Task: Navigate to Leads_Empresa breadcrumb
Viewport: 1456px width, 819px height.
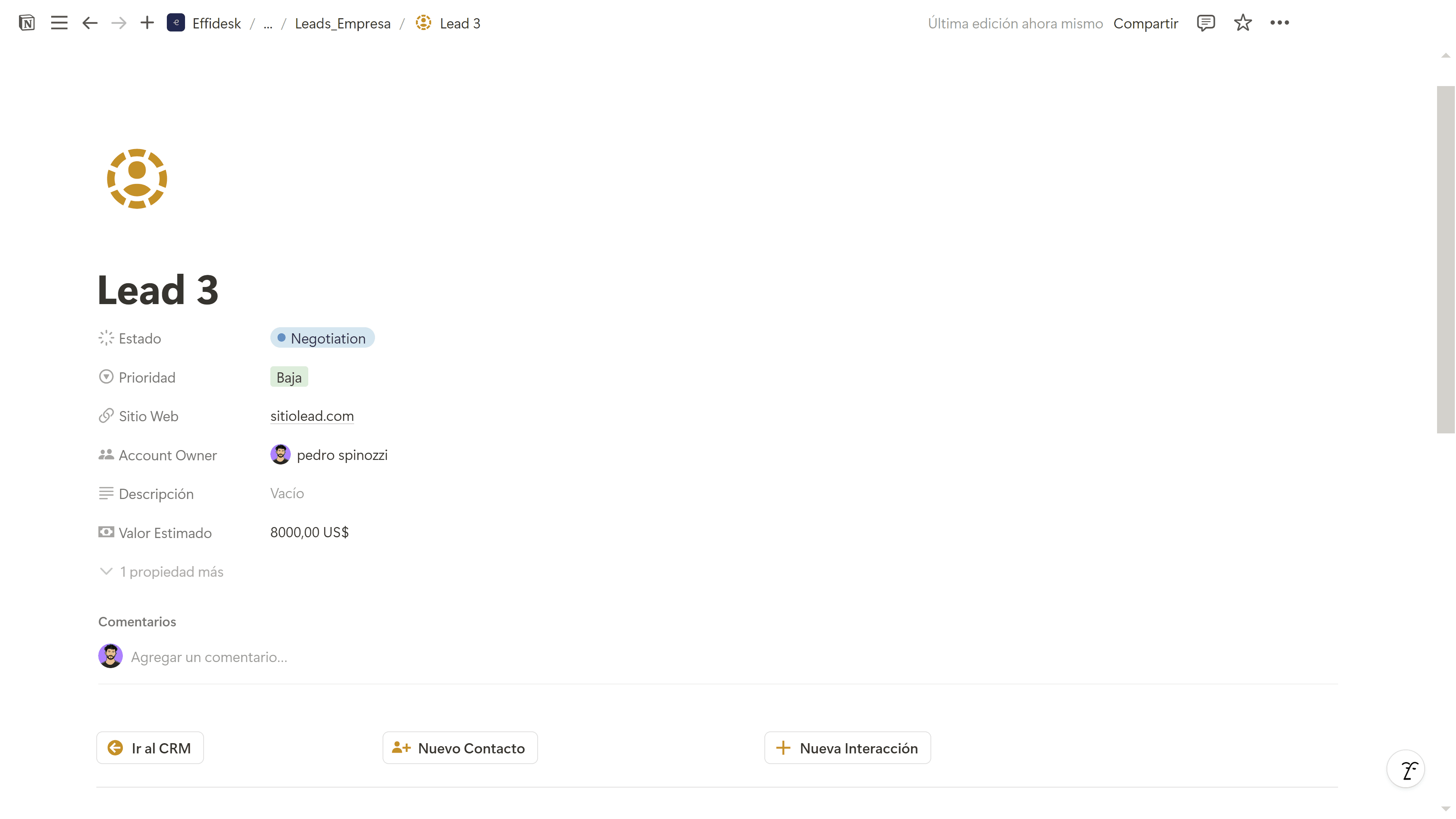Action: click(342, 24)
